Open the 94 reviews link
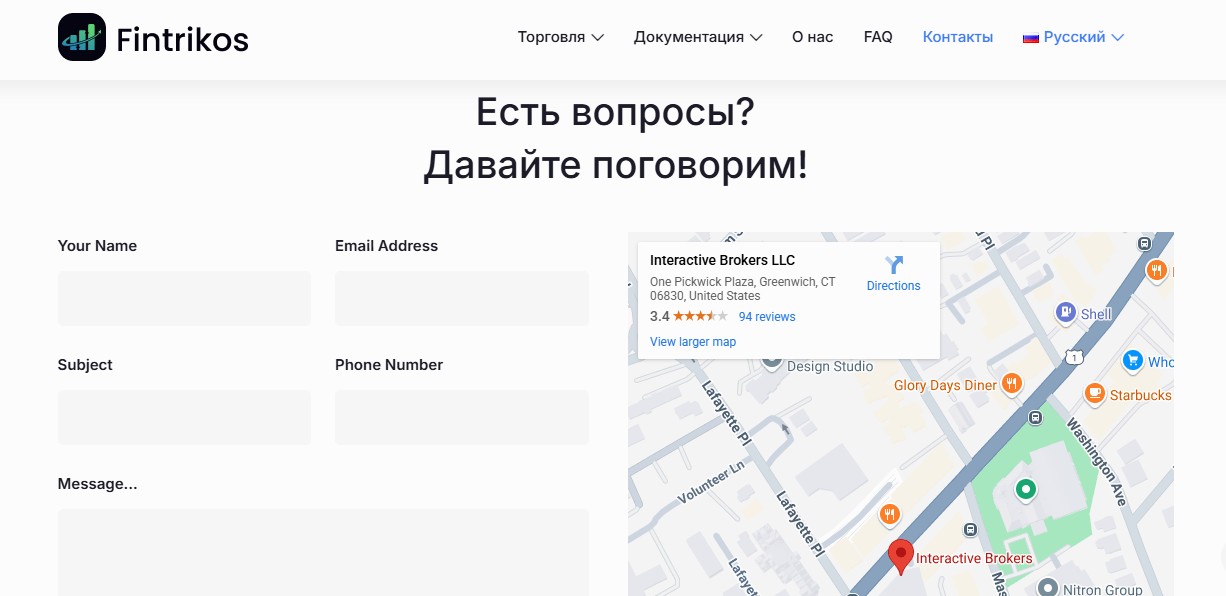Screen dimensions: 1226x596 [767, 317]
